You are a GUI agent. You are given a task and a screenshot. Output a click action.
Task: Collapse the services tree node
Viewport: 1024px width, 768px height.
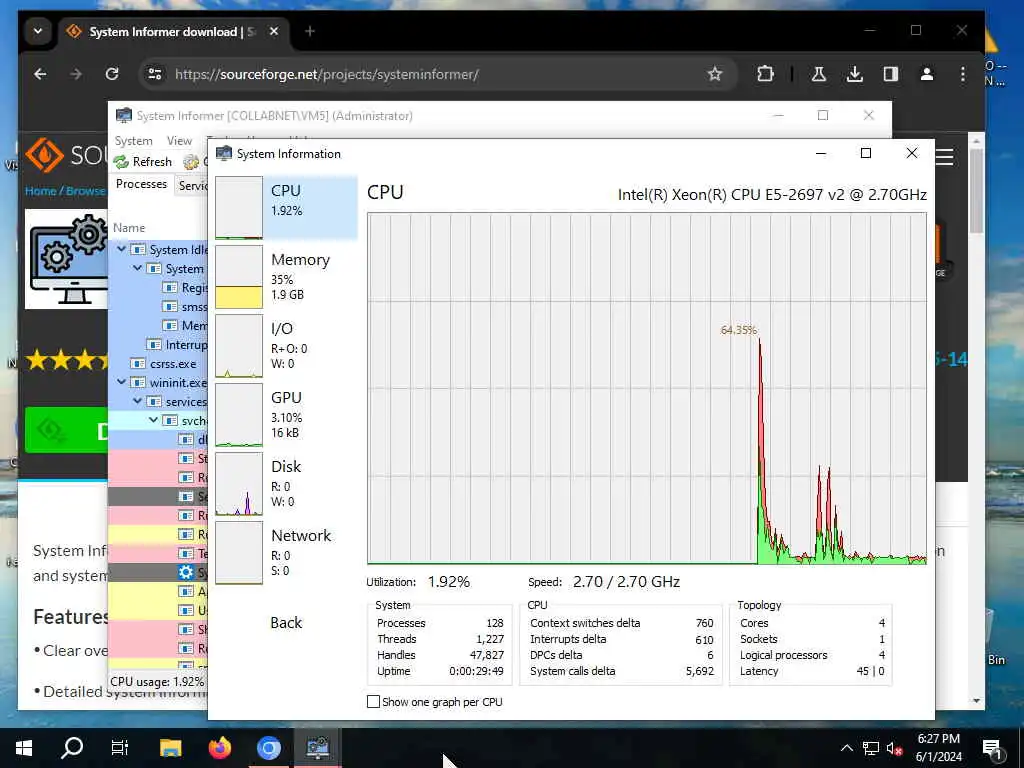(137, 401)
